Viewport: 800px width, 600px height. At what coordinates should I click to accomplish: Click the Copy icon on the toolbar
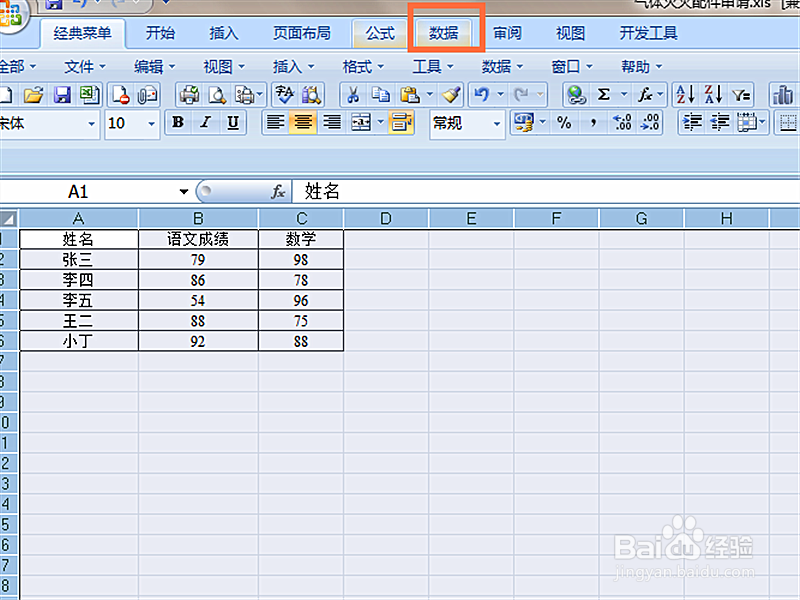pos(379,96)
